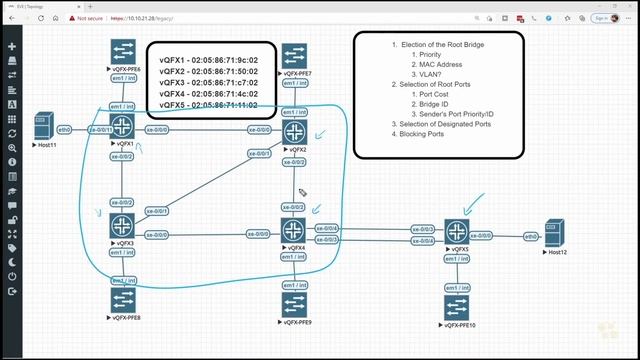Click the vQFX1 MAC address text line
The height and width of the screenshot is (360, 640).
209,60
